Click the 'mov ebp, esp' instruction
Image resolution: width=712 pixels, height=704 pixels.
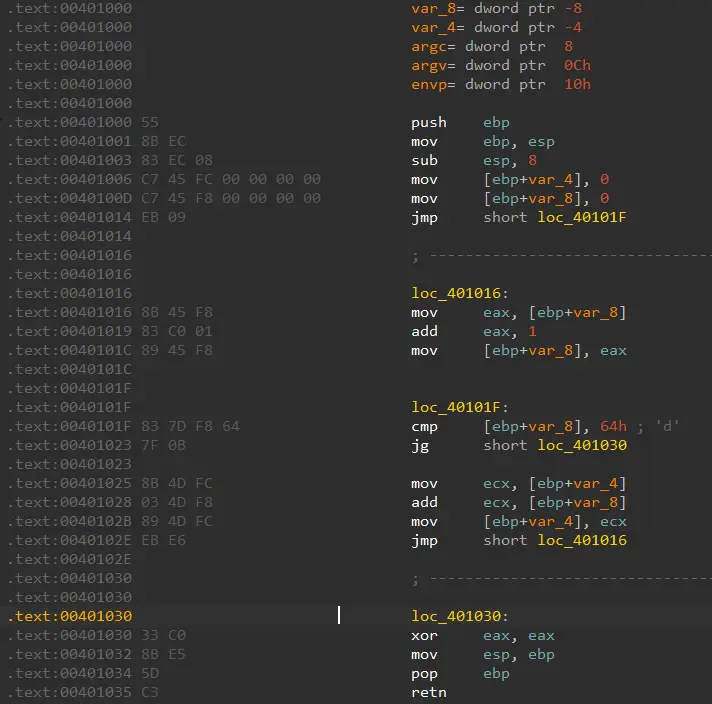[483, 142]
